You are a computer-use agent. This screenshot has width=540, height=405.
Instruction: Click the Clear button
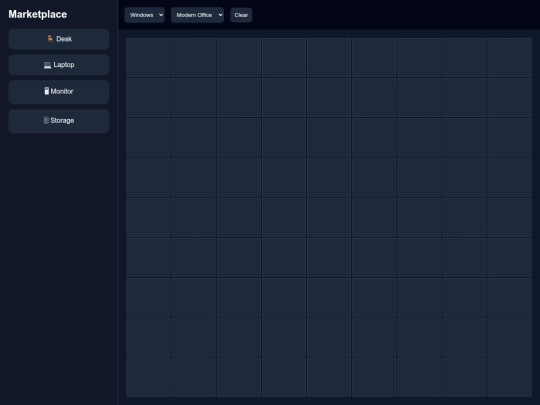tap(241, 15)
